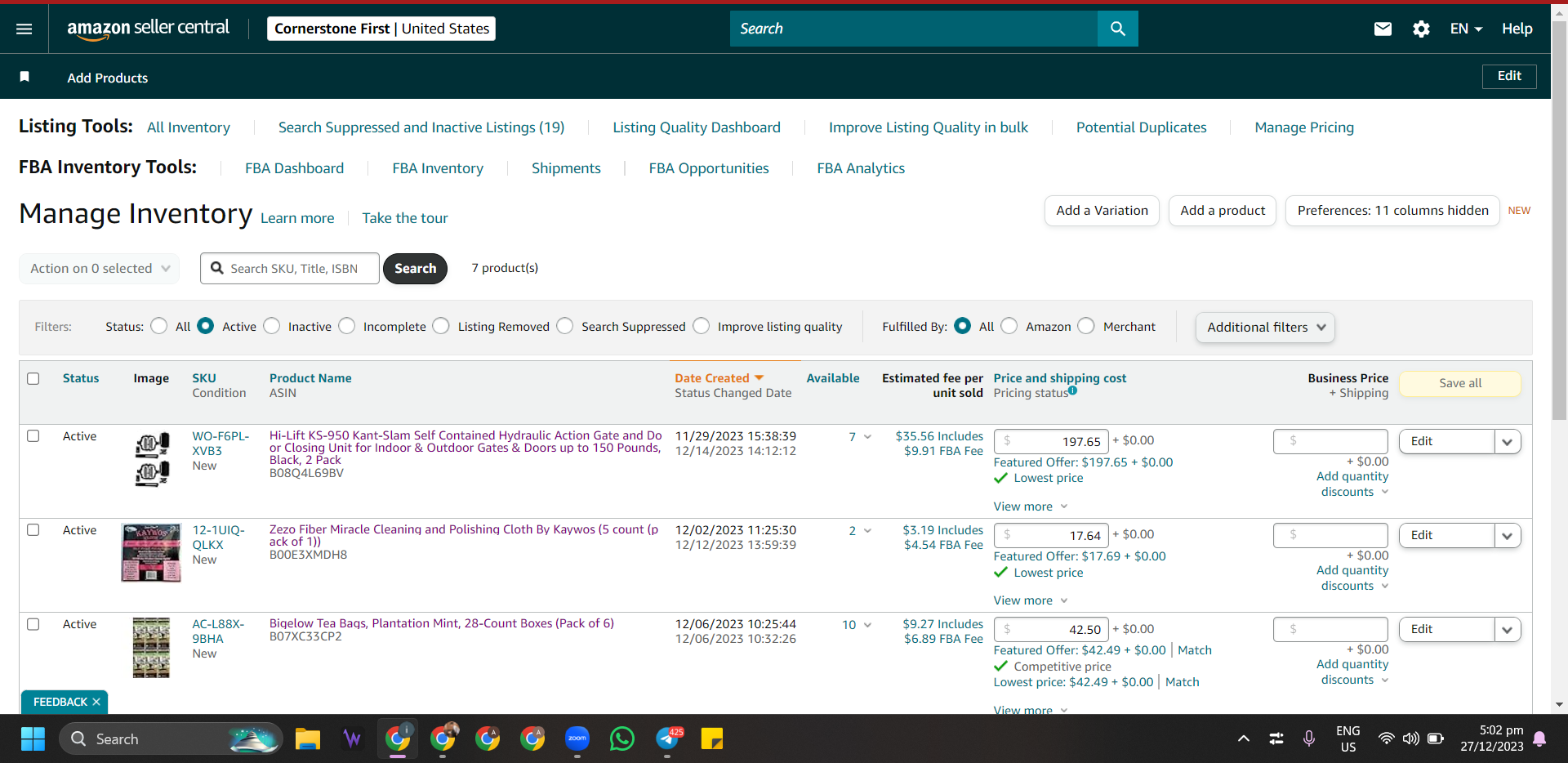
Task: Open the messages envelope icon
Action: coord(1383,29)
